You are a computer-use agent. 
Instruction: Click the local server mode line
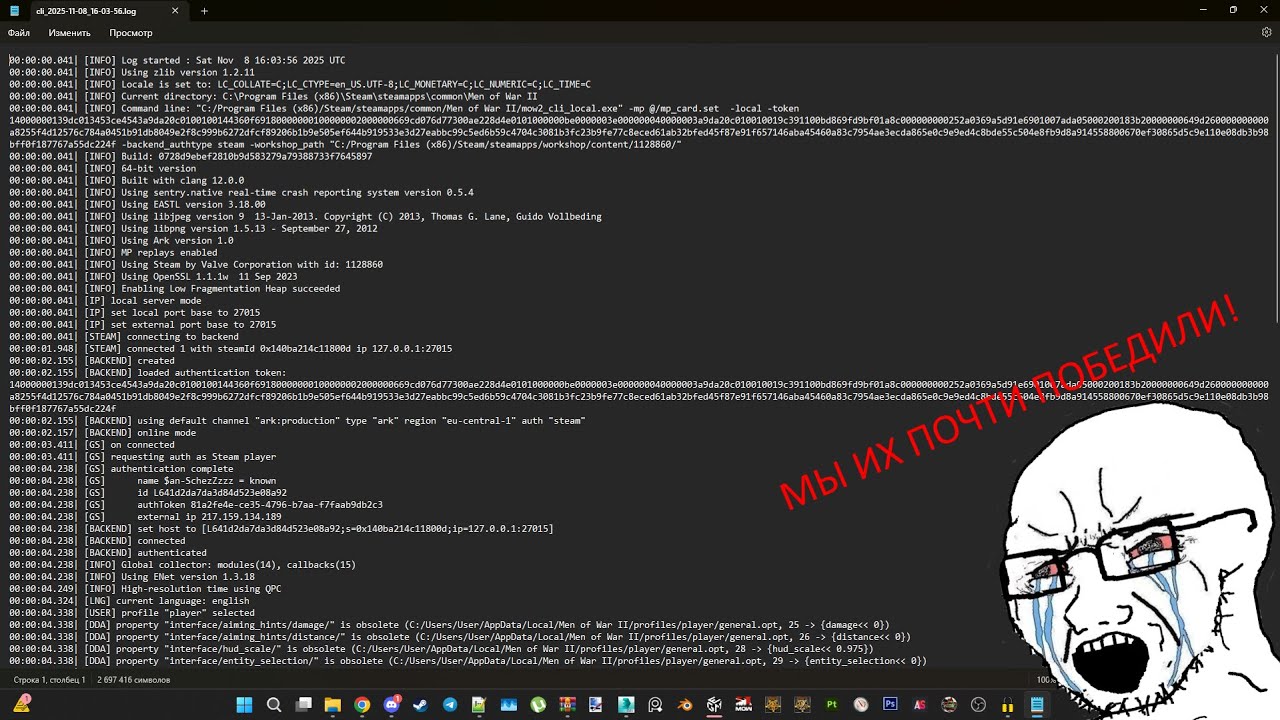coord(105,300)
